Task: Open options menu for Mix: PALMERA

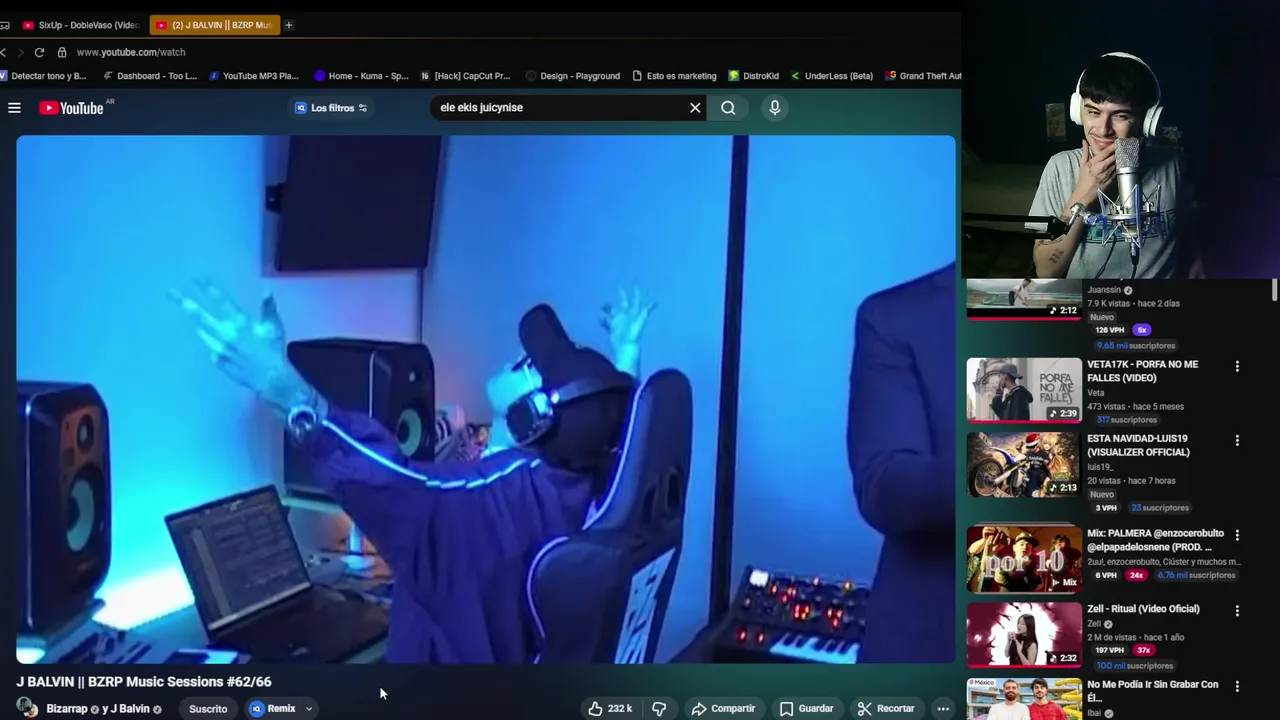Action: [1237, 535]
